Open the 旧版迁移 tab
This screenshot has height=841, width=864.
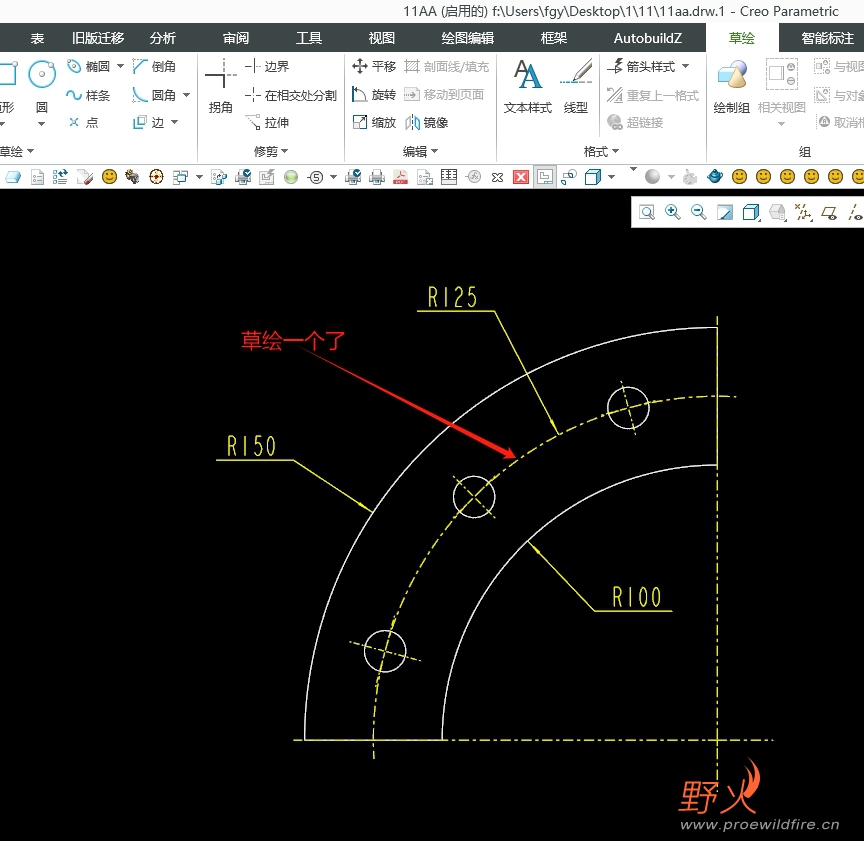point(98,38)
